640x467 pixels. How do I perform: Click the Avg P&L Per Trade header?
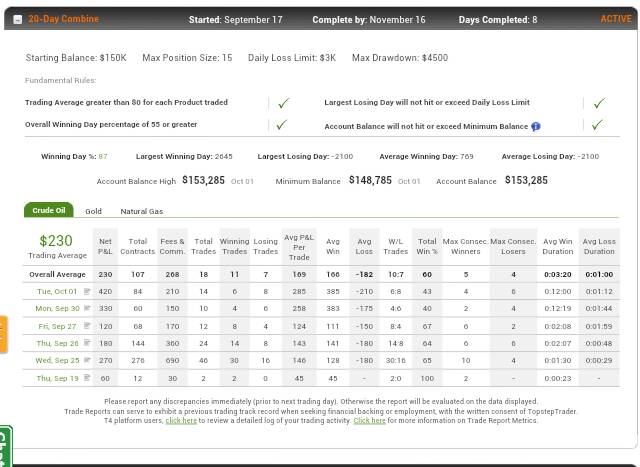pos(299,247)
